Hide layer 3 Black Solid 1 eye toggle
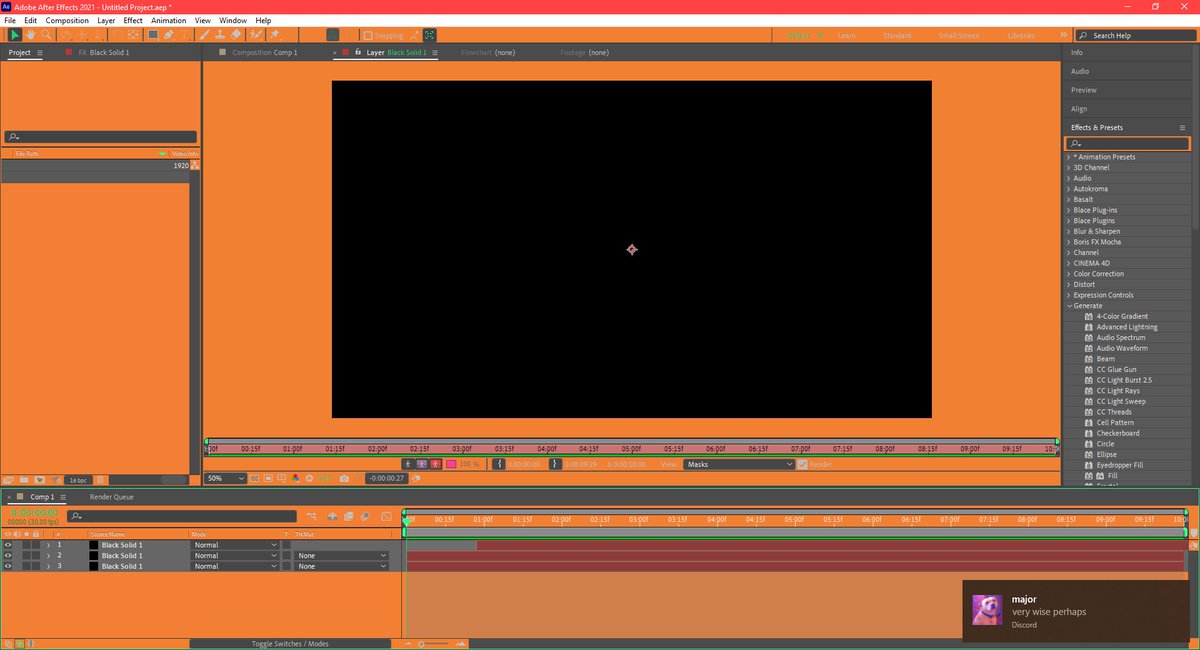The image size is (1200, 650). [8, 566]
